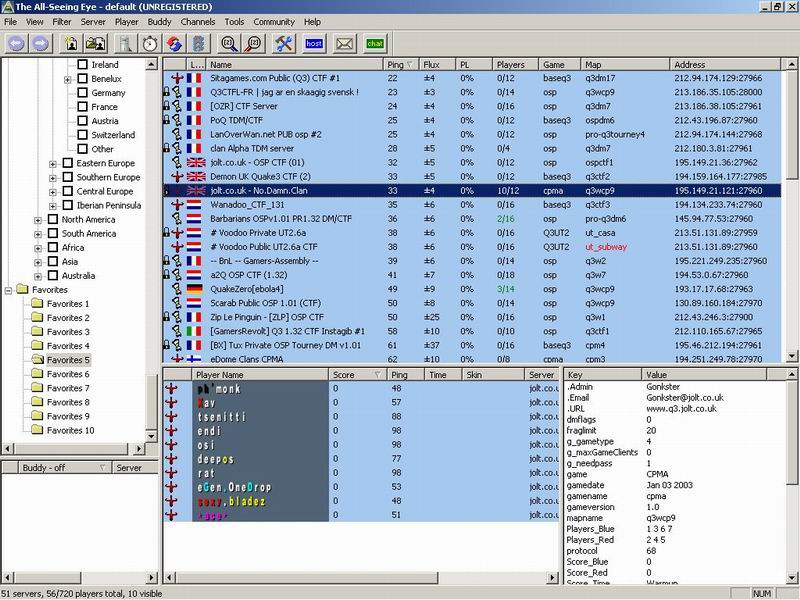Check the North America checkbox

click(53, 219)
